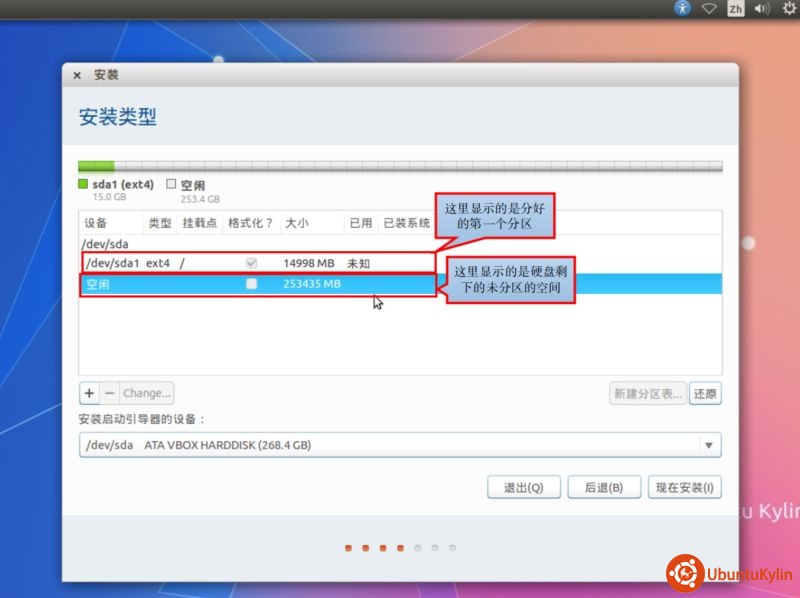Close the installer window with X
The height and width of the screenshot is (598, 800).
pyautogui.click(x=78, y=75)
